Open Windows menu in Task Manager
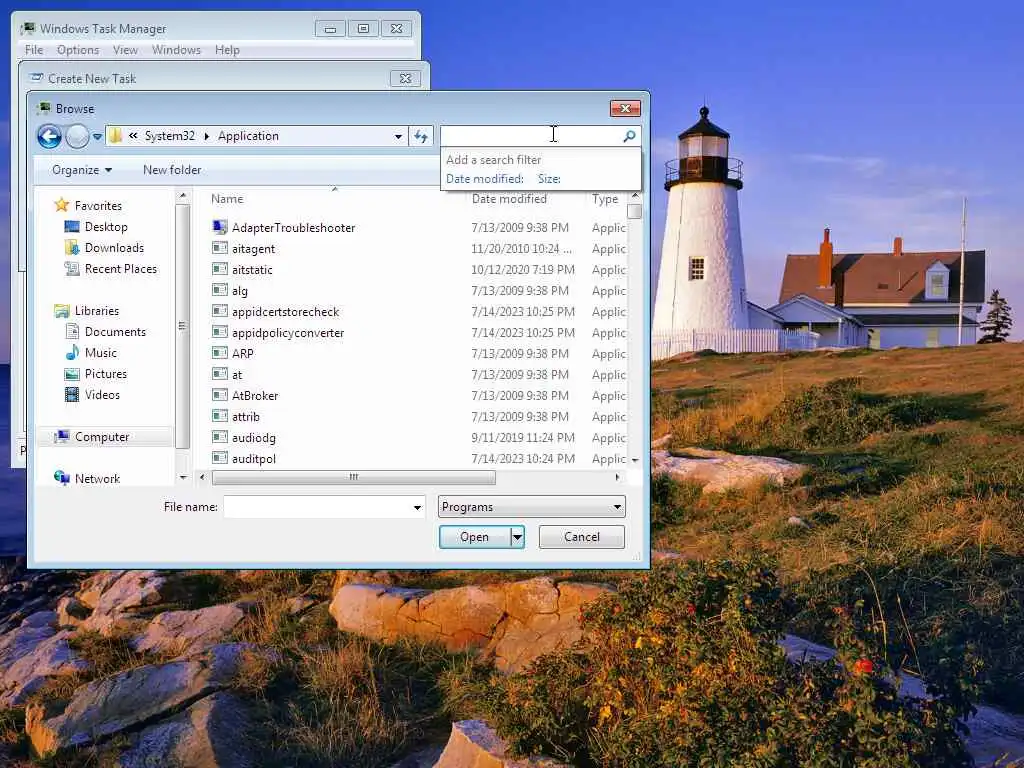Viewport: 1024px width, 768px height. (x=176, y=50)
